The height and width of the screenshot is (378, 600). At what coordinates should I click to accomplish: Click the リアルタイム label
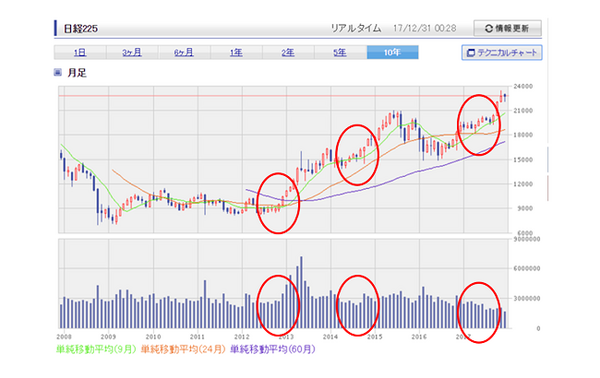click(356, 28)
